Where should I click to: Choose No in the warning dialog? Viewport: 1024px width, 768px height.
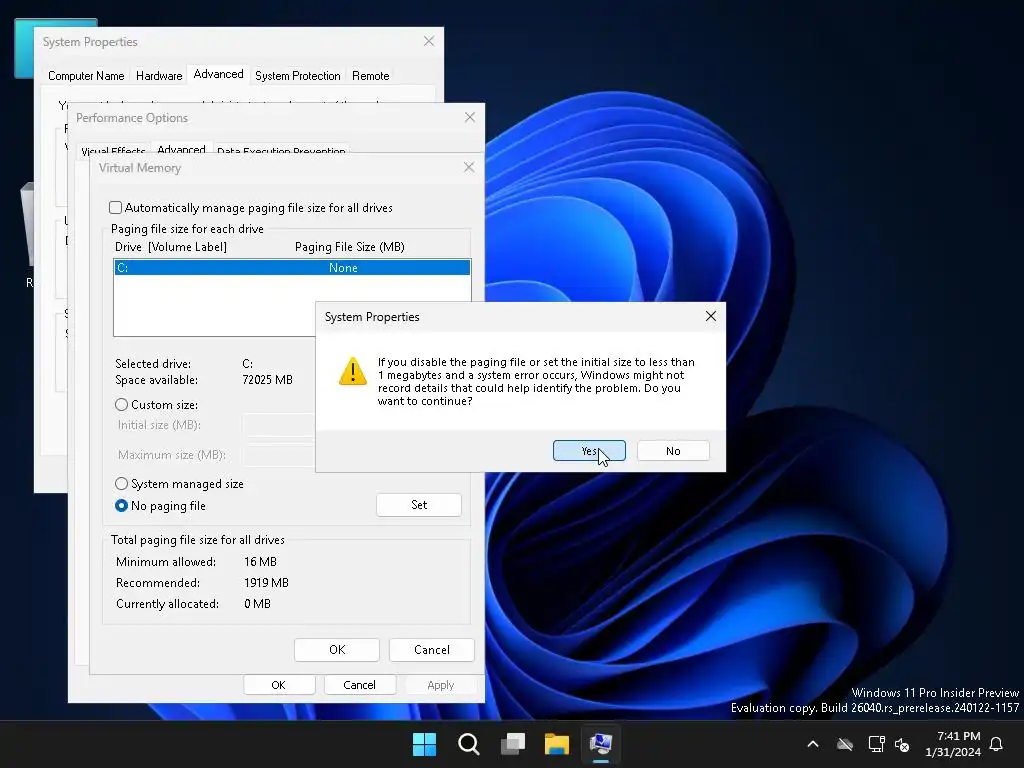coord(673,451)
